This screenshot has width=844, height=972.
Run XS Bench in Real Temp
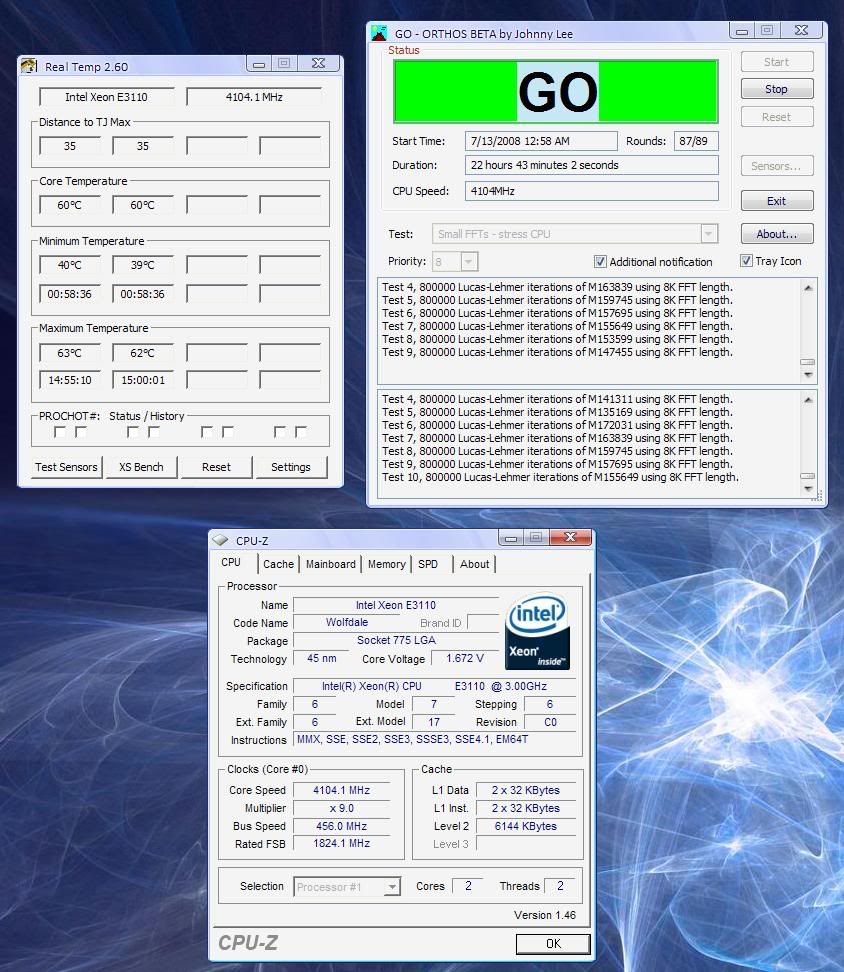(141, 467)
